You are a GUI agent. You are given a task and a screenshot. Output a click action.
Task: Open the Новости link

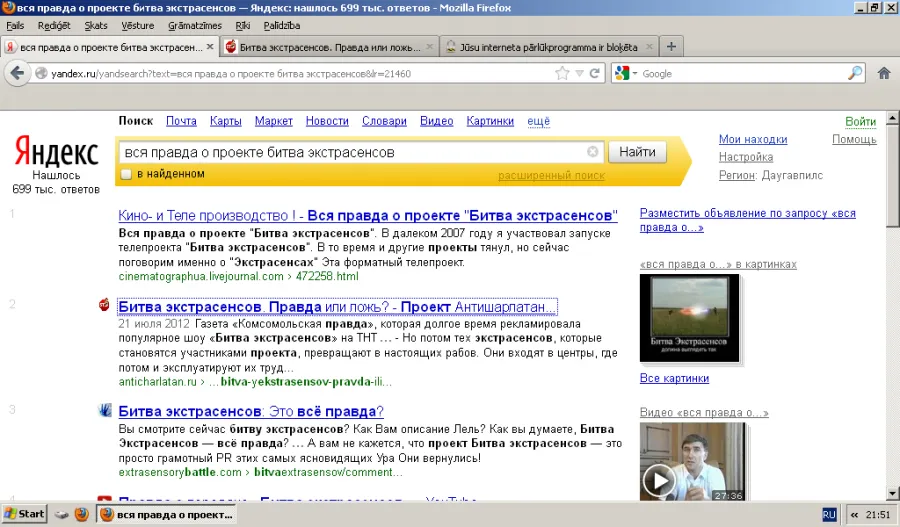point(327,121)
